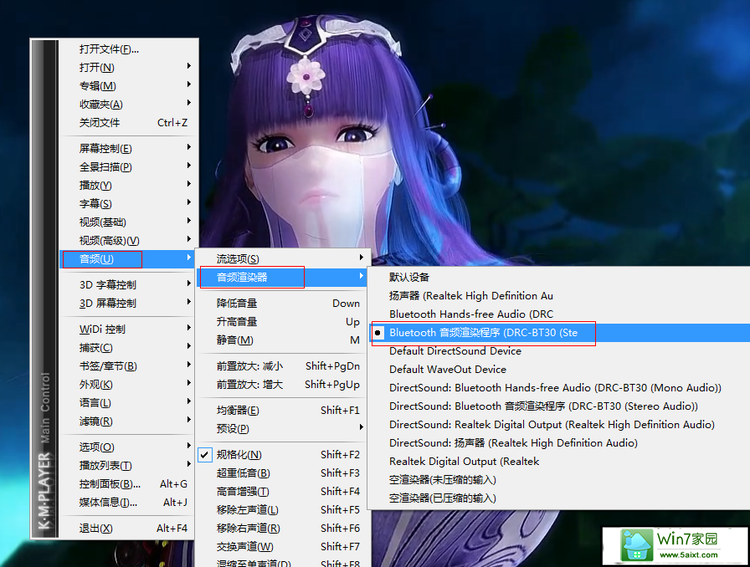Open the 选项(O) submenu
The image size is (750, 567).
[x=128, y=447]
